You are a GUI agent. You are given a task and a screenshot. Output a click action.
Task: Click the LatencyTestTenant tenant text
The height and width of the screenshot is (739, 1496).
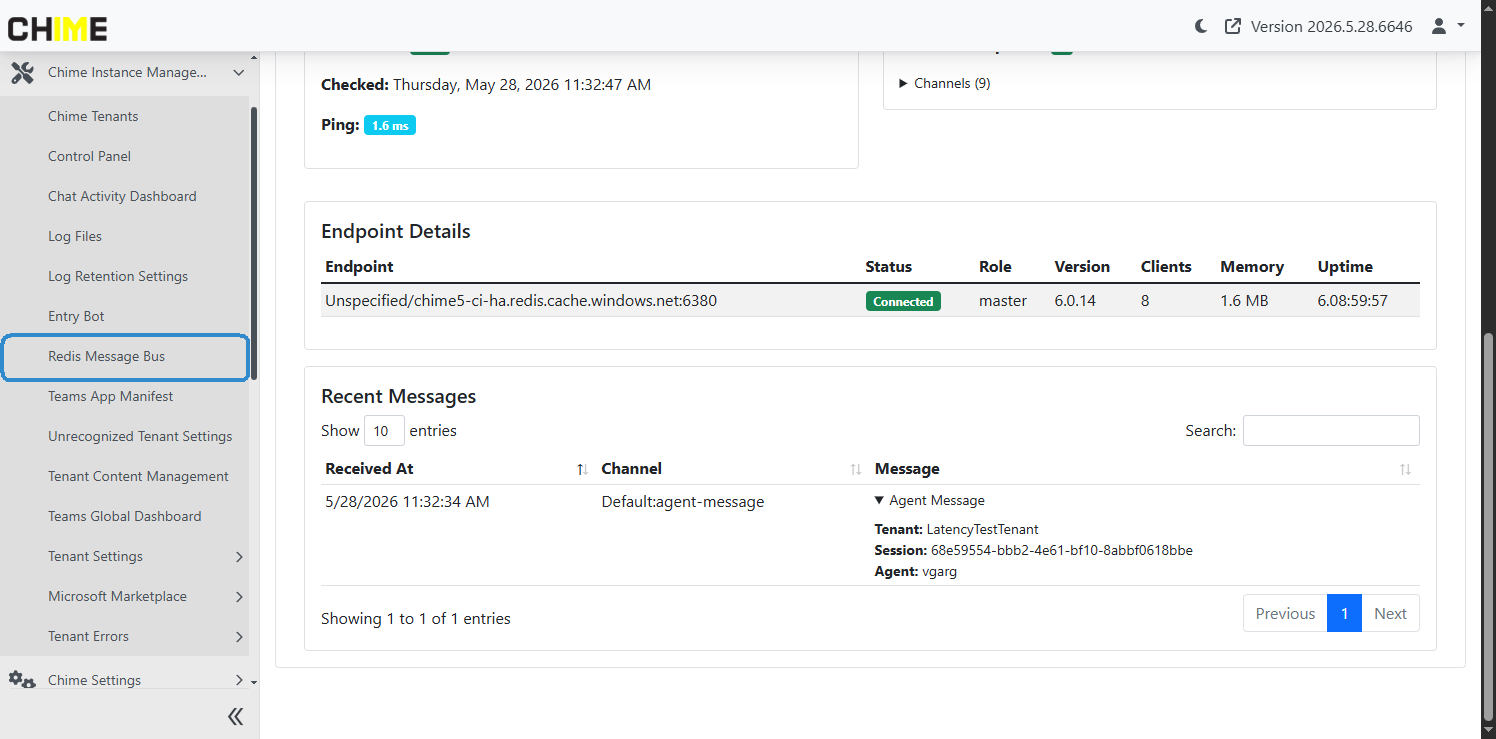(983, 529)
